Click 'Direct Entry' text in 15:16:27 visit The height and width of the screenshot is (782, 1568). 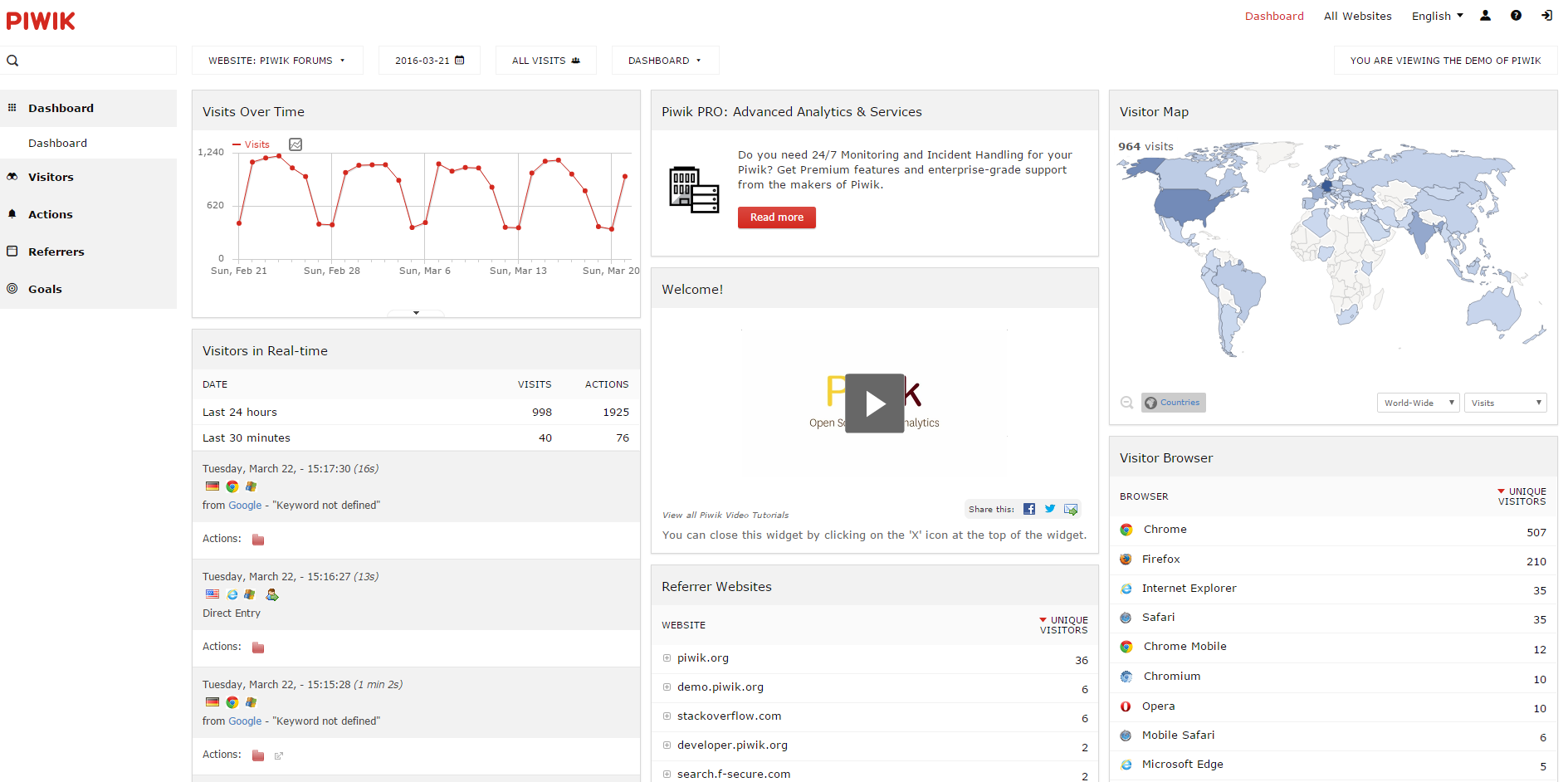click(x=232, y=613)
